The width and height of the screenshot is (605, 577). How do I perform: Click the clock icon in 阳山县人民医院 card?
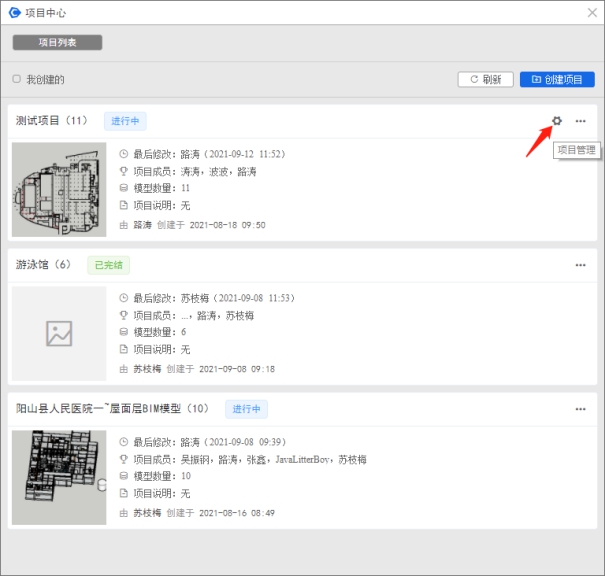tap(124, 442)
